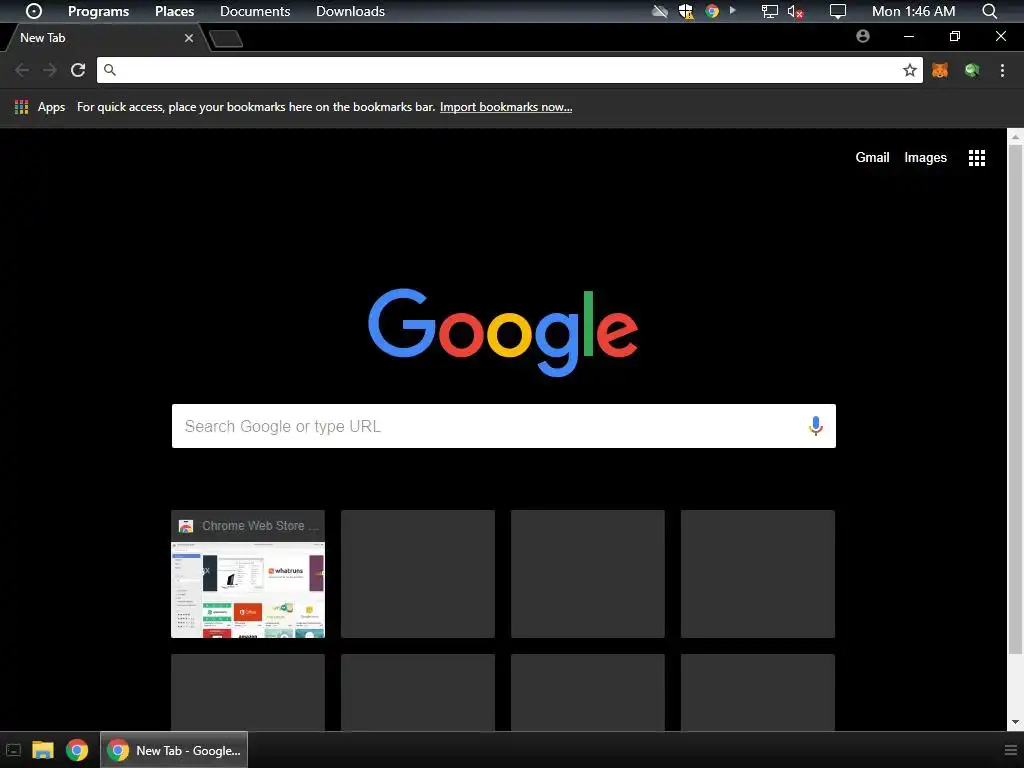The image size is (1024, 768).
Task: Click the show desktop taskbar icon
Action: 13,750
